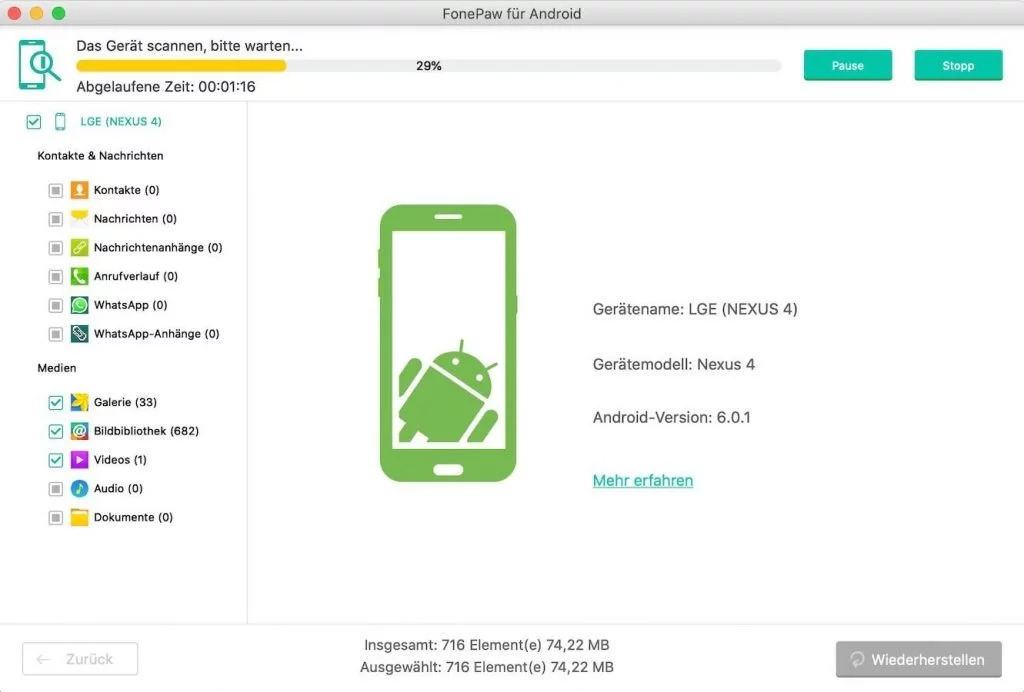
Task: Click the Kontakte orange person icon
Action: tap(79, 190)
